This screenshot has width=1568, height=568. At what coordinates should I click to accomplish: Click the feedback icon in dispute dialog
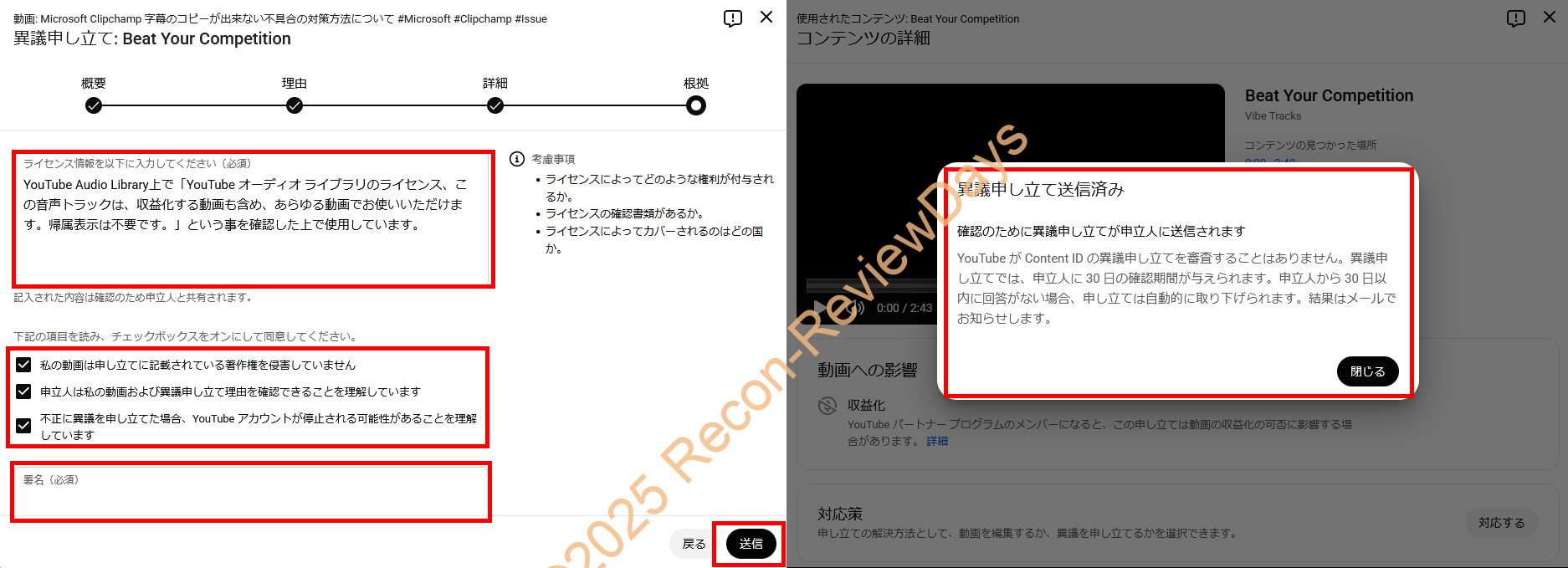[x=732, y=18]
